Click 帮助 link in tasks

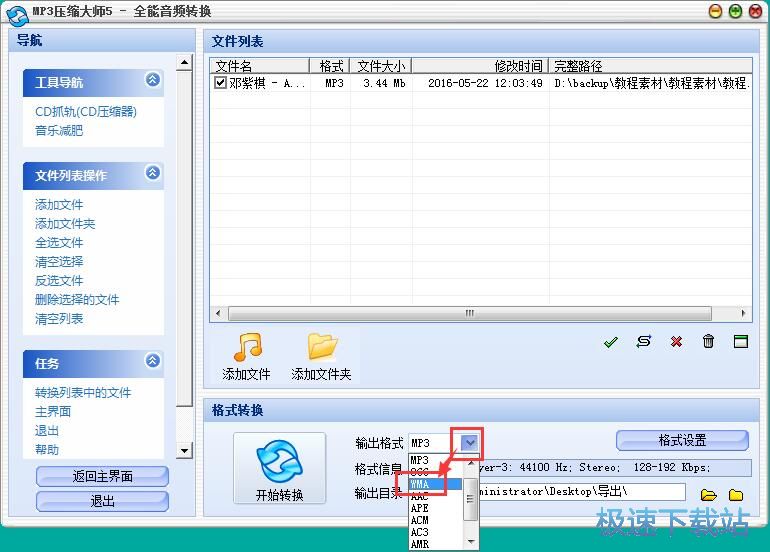tap(47, 449)
